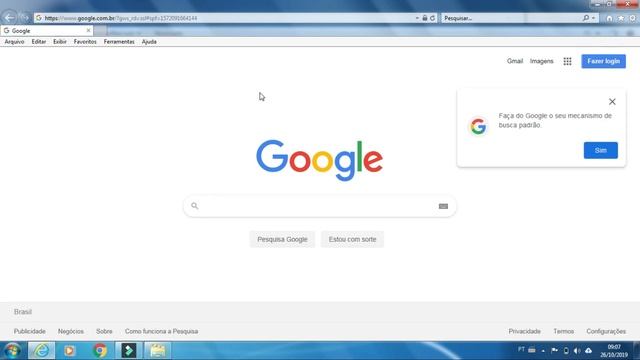Screen dimensions: 640x360
Task: Open the Windows Start orb
Action: (x=12, y=351)
